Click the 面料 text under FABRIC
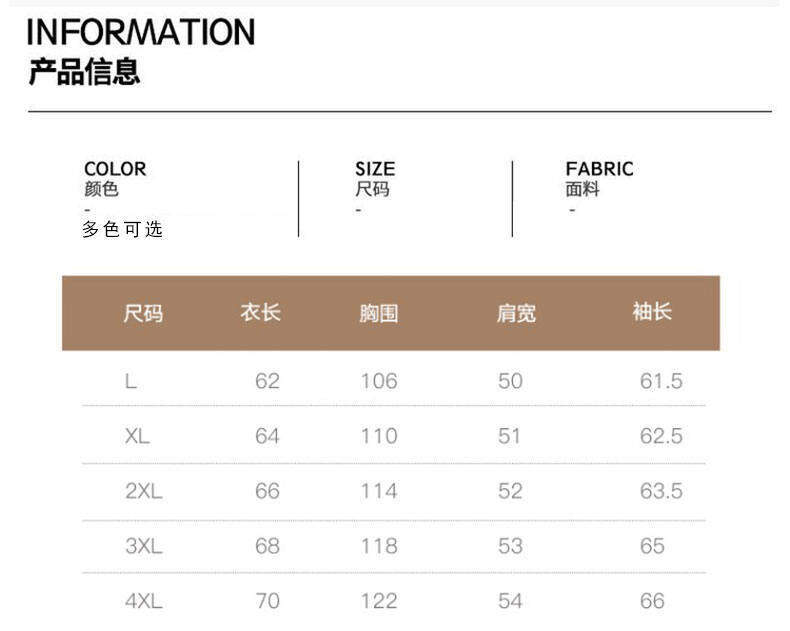 click(x=583, y=189)
